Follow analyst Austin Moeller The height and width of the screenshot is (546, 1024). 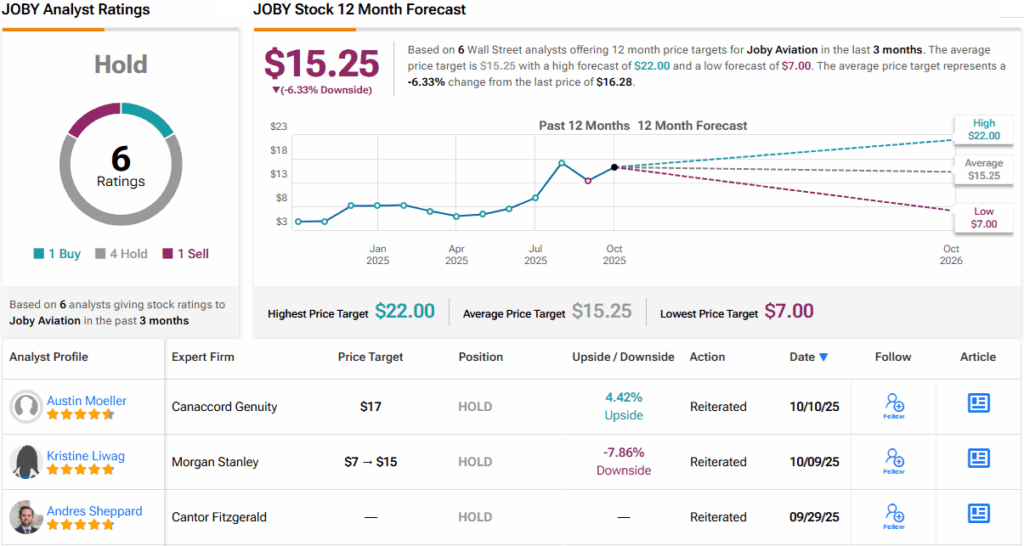tap(894, 405)
